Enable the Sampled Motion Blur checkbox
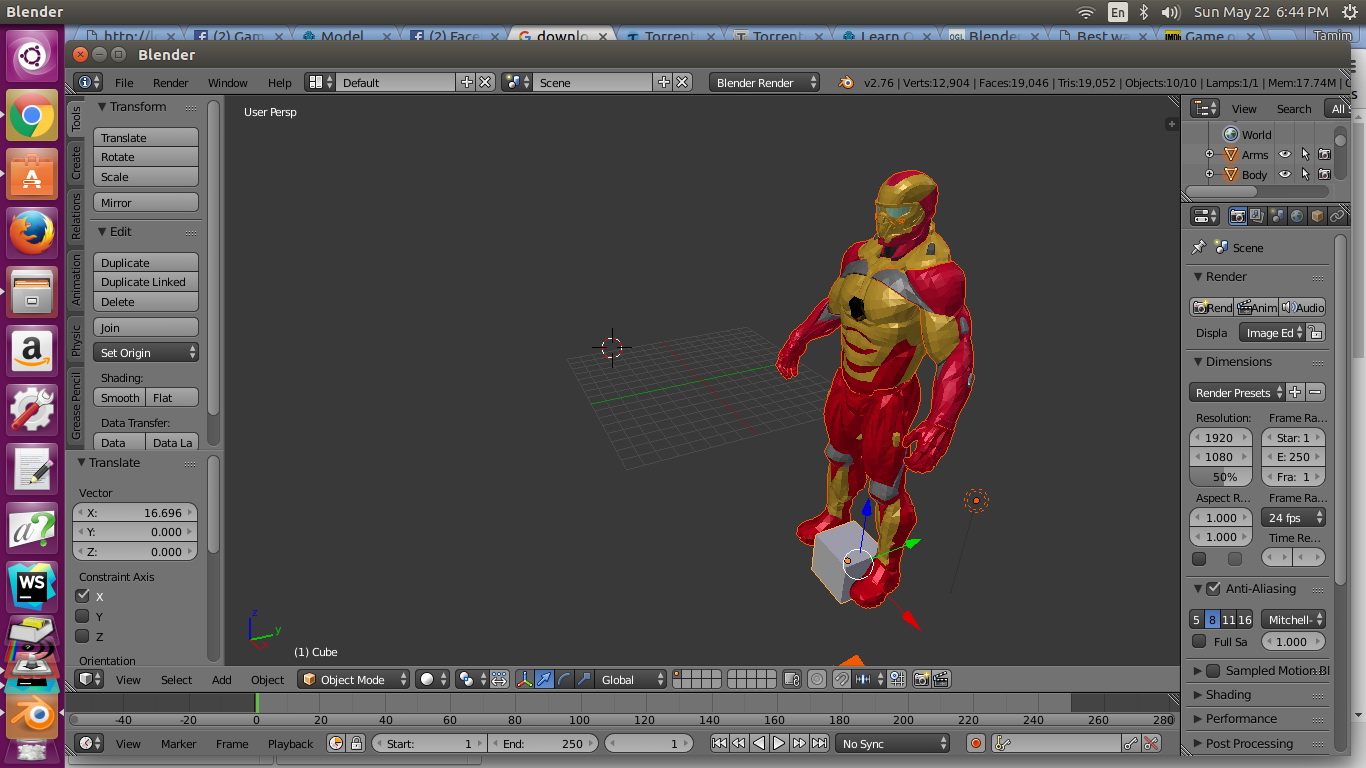 click(1213, 670)
